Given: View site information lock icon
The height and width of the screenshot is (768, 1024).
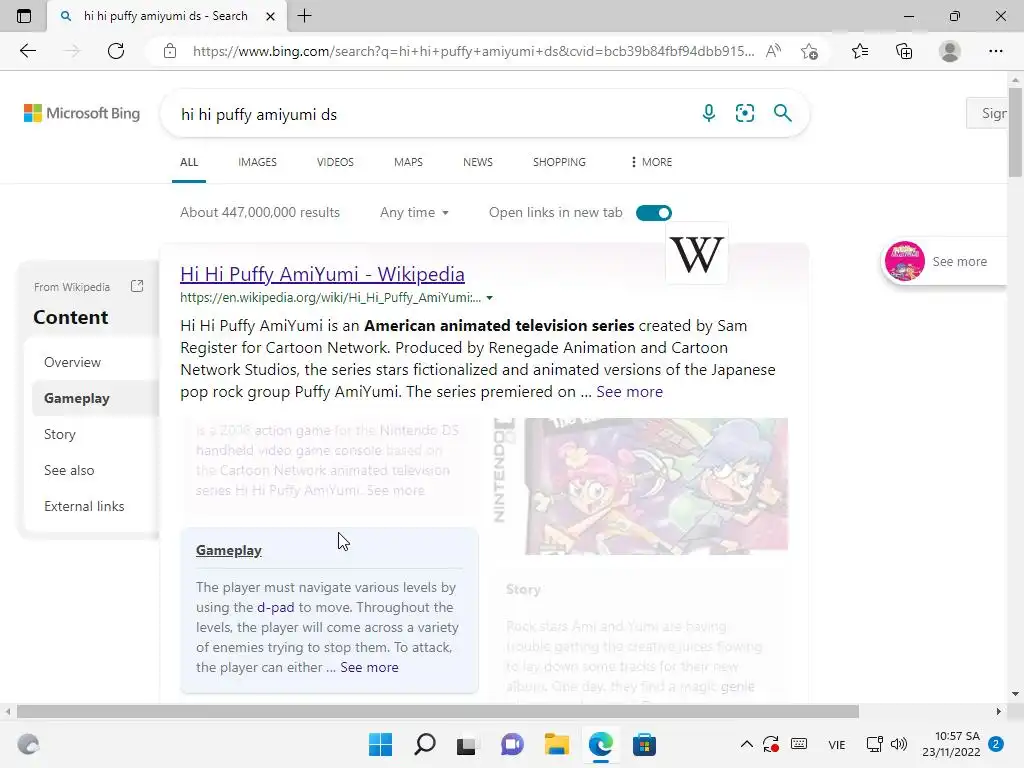Looking at the screenshot, I should [170, 51].
